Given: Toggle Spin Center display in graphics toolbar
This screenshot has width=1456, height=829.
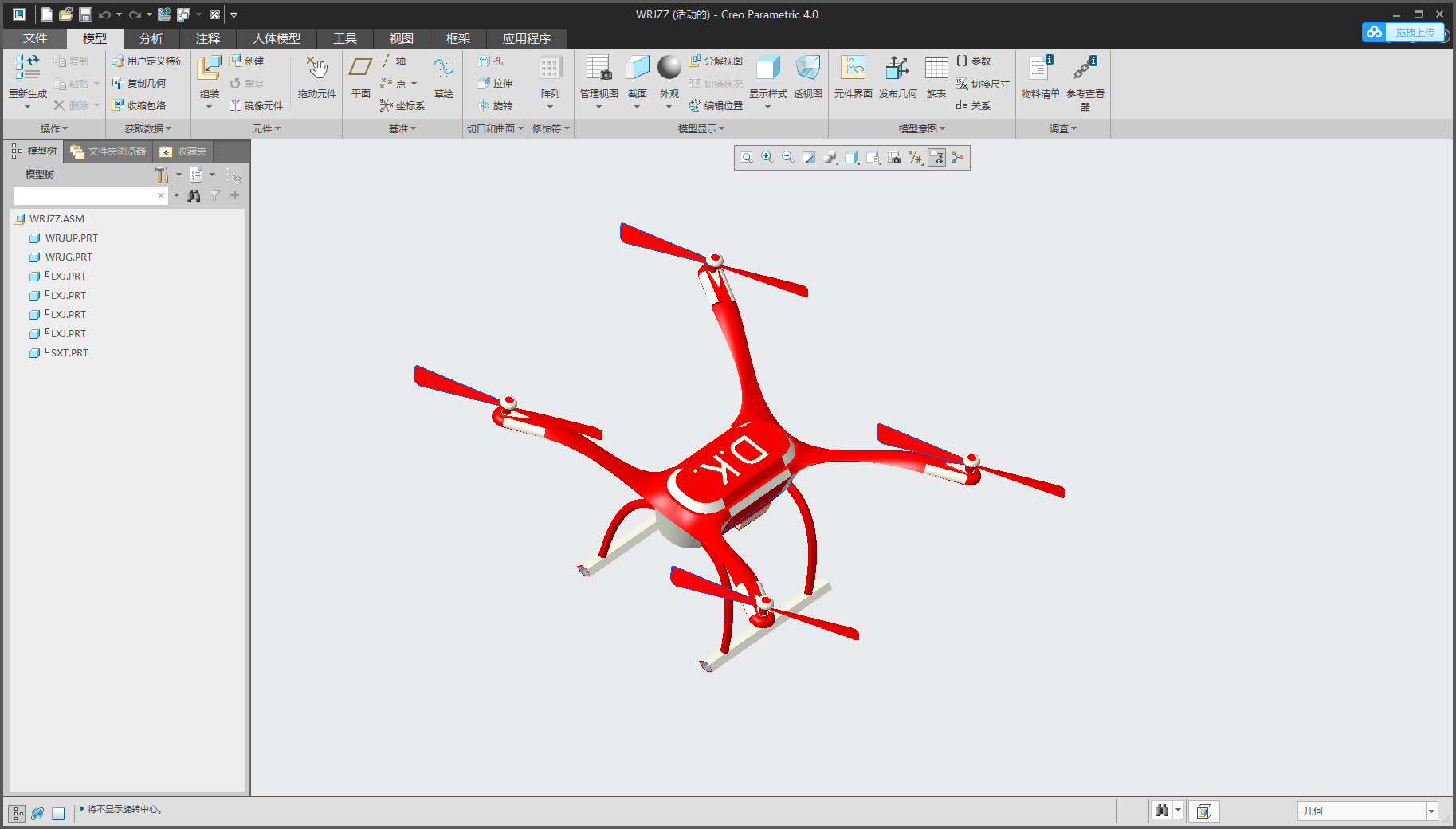Looking at the screenshot, I should (x=957, y=158).
